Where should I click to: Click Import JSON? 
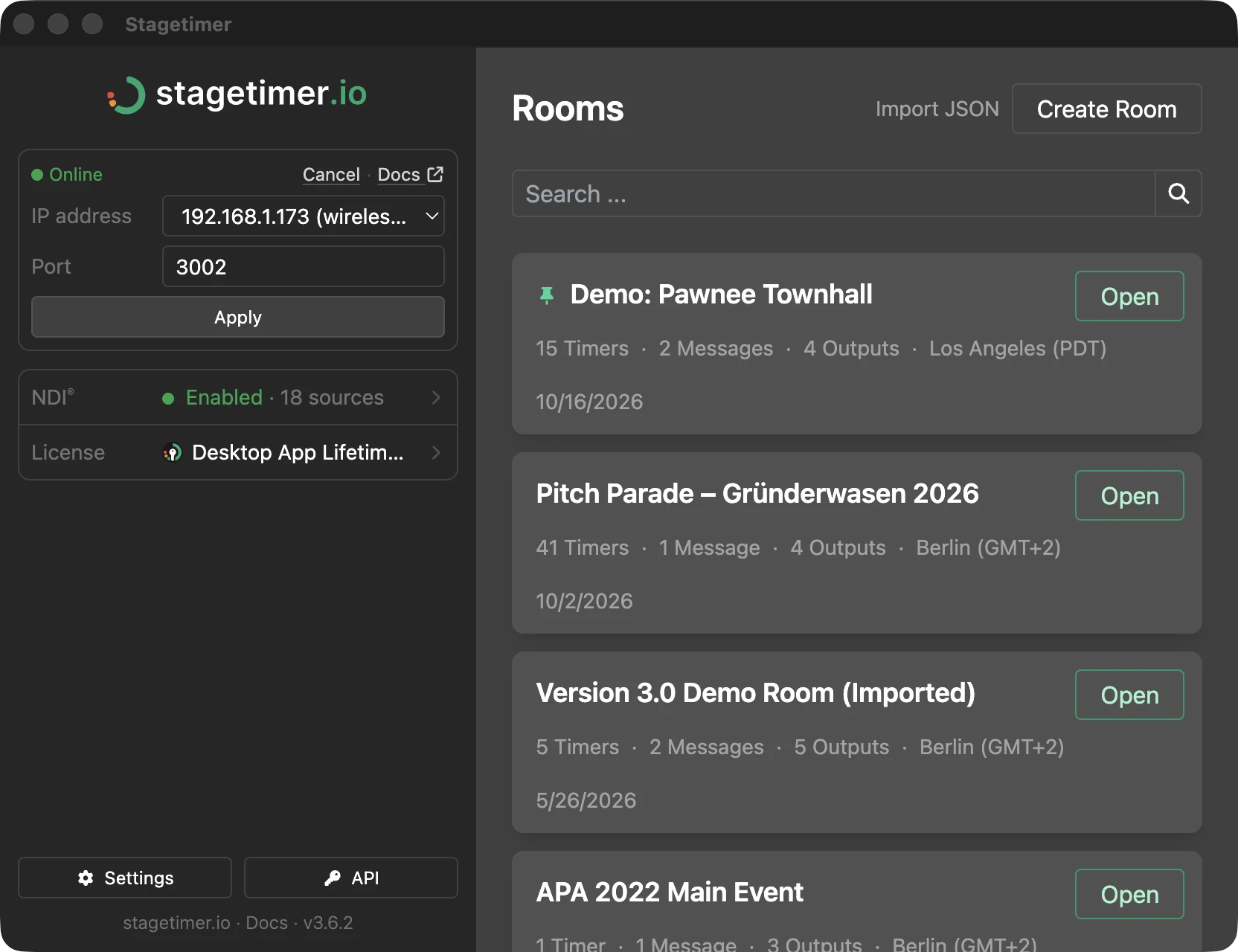[x=937, y=109]
